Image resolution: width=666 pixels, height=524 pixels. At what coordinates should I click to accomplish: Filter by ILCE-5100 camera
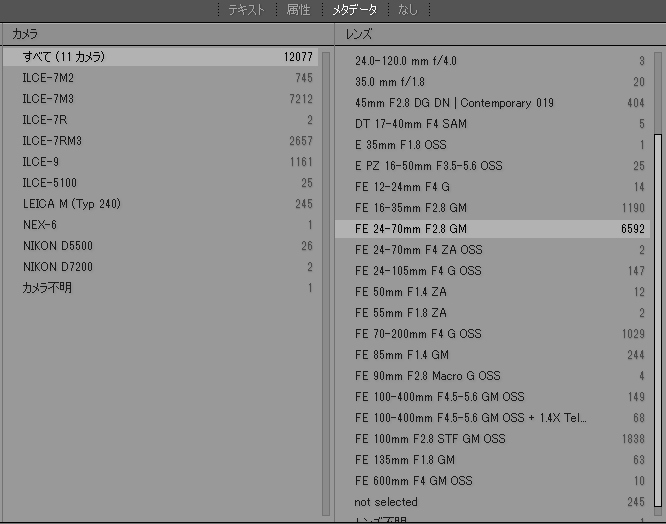(x=161, y=183)
